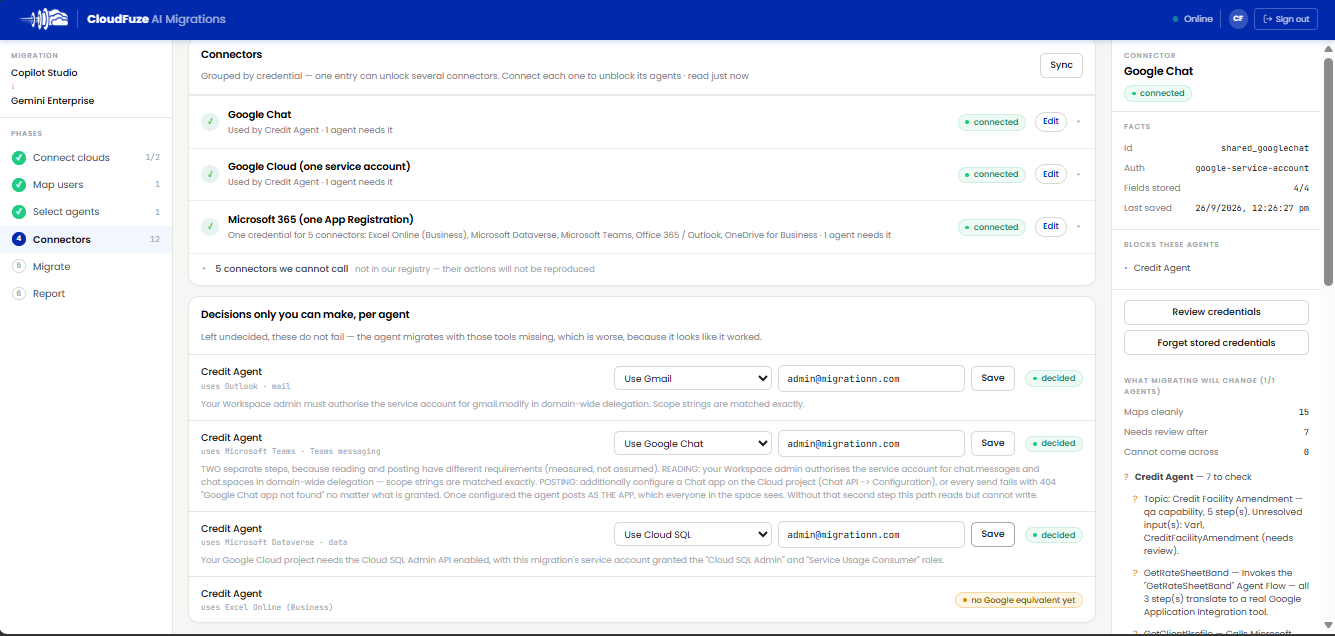The width and height of the screenshot is (1335, 636).
Task: Open the Use Cloud SQL dropdown
Action: tap(693, 534)
